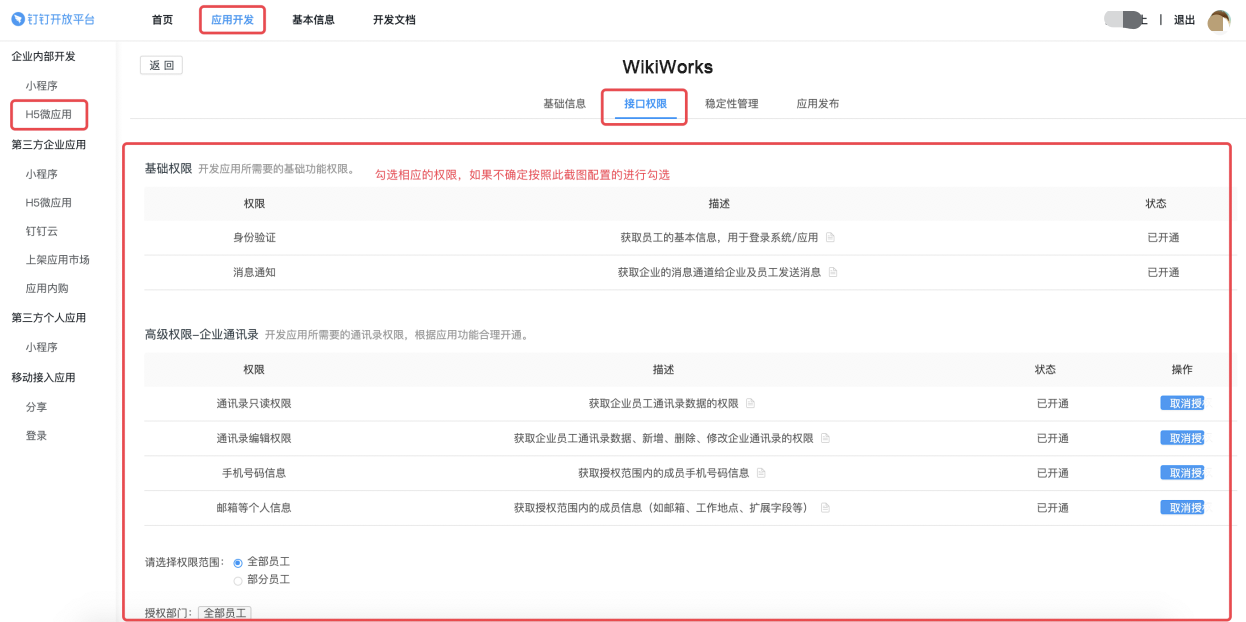This screenshot has width=1246, height=622.
Task: Revoke 邮箱等个人信息 authorization
Action: coord(1182,508)
